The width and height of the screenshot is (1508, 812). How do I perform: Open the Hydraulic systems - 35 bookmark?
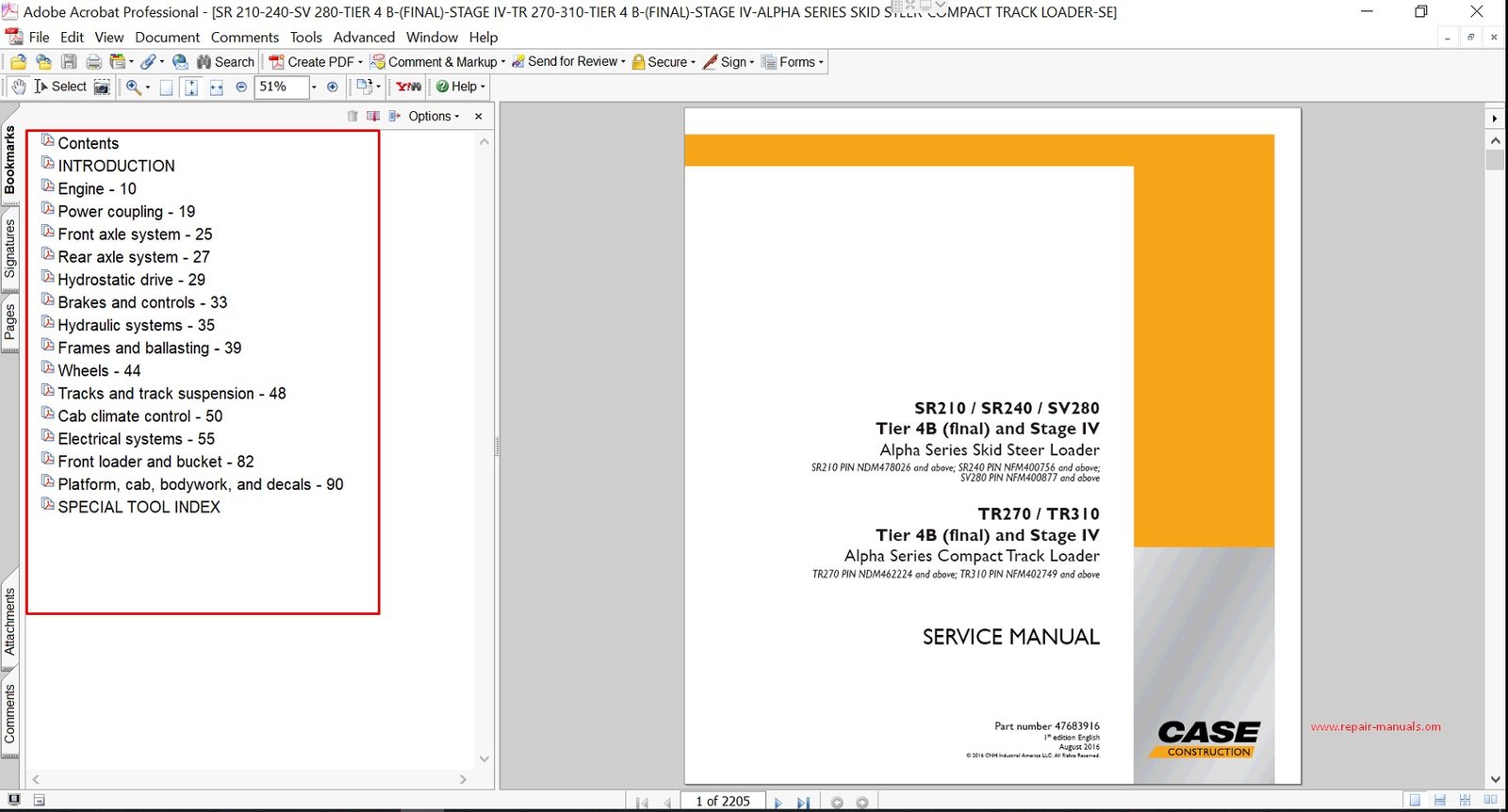point(136,325)
